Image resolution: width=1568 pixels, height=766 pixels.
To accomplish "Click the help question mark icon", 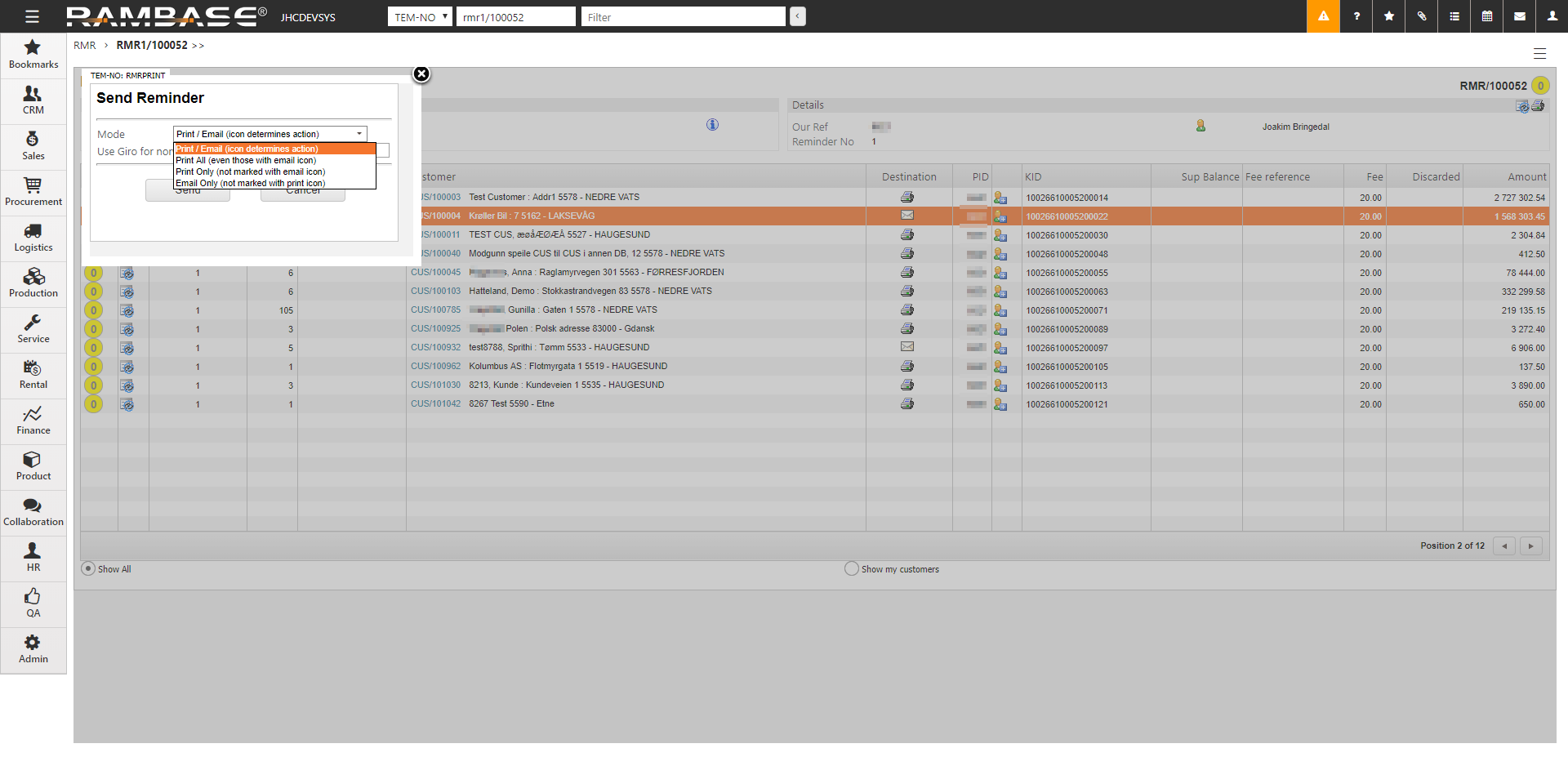I will pos(1356,16).
